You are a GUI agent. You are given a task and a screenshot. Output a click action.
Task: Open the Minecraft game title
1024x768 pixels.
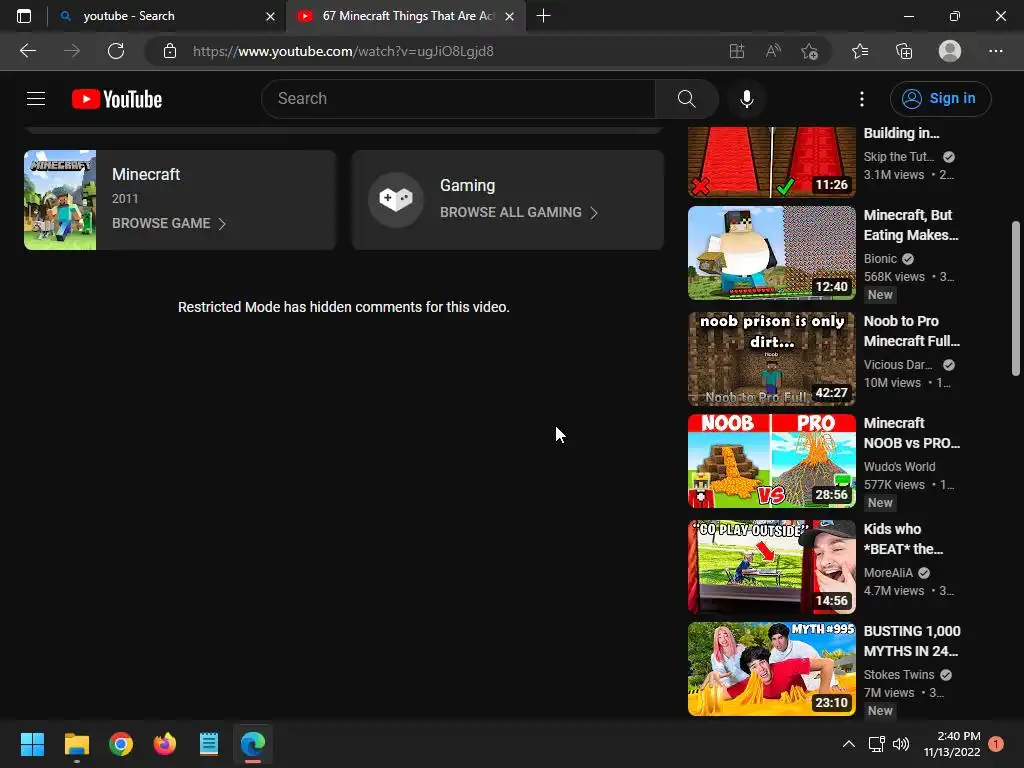point(146,174)
